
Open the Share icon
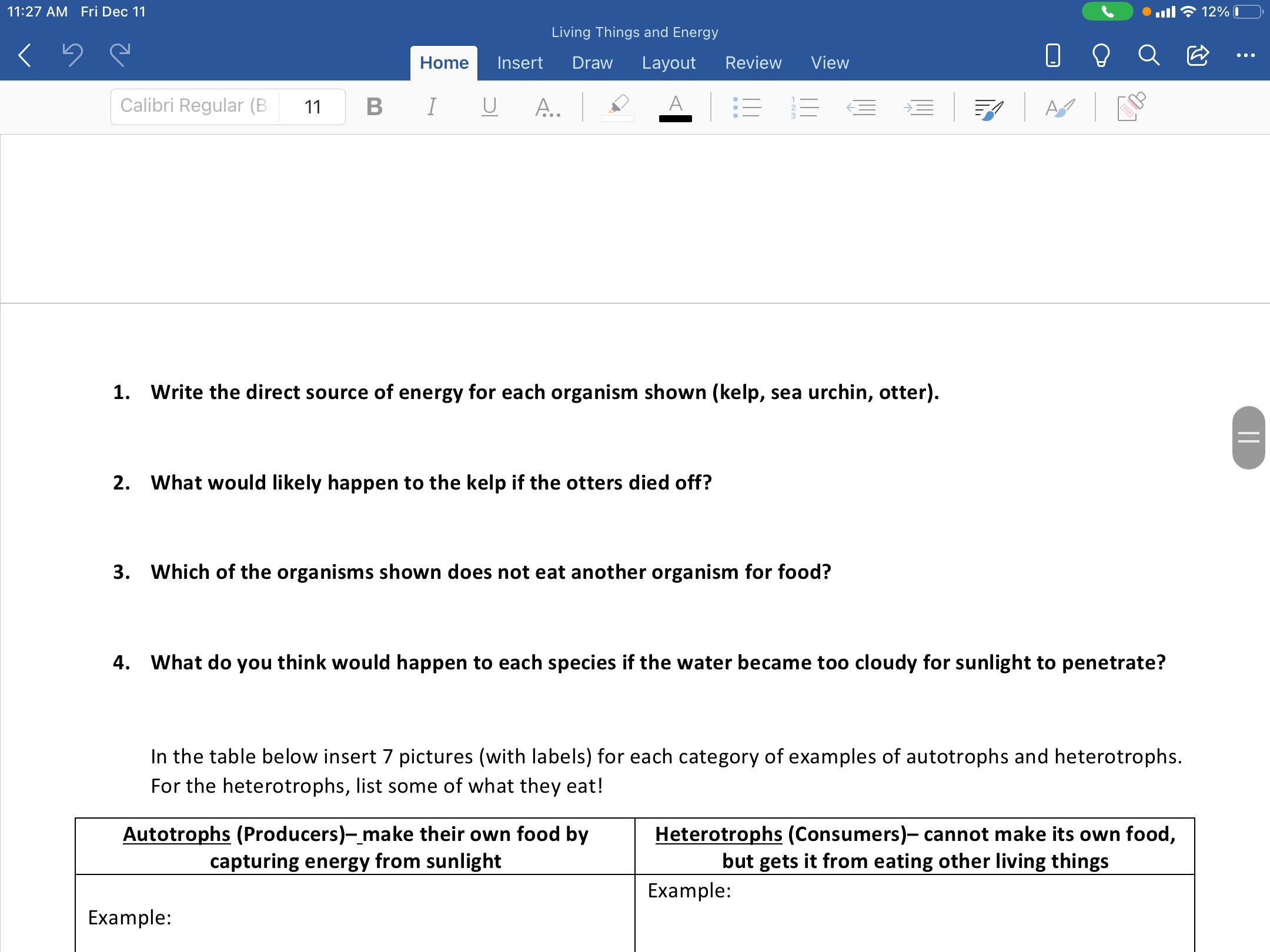point(1197,55)
